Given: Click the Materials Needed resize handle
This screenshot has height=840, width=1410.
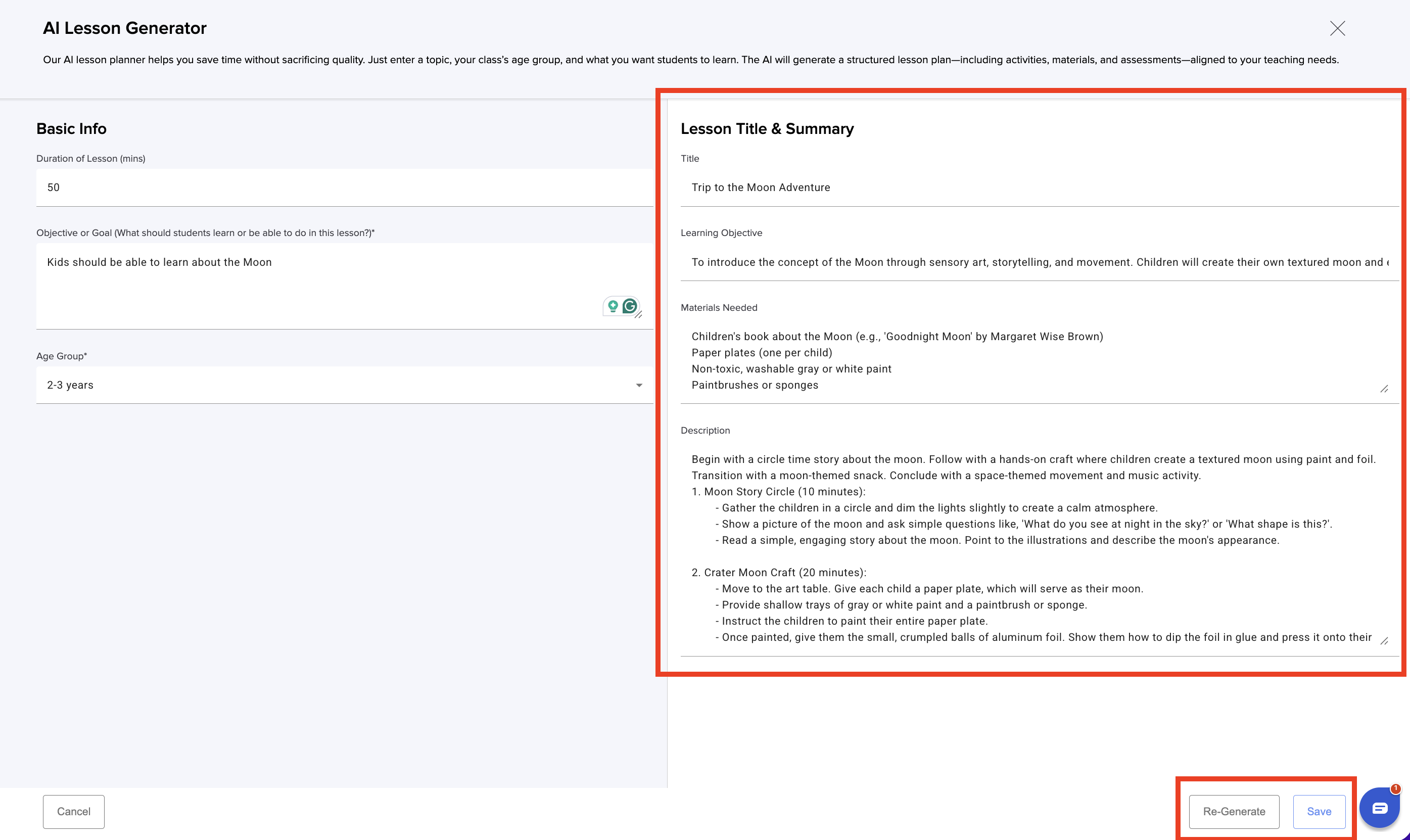Looking at the screenshot, I should (1384, 389).
